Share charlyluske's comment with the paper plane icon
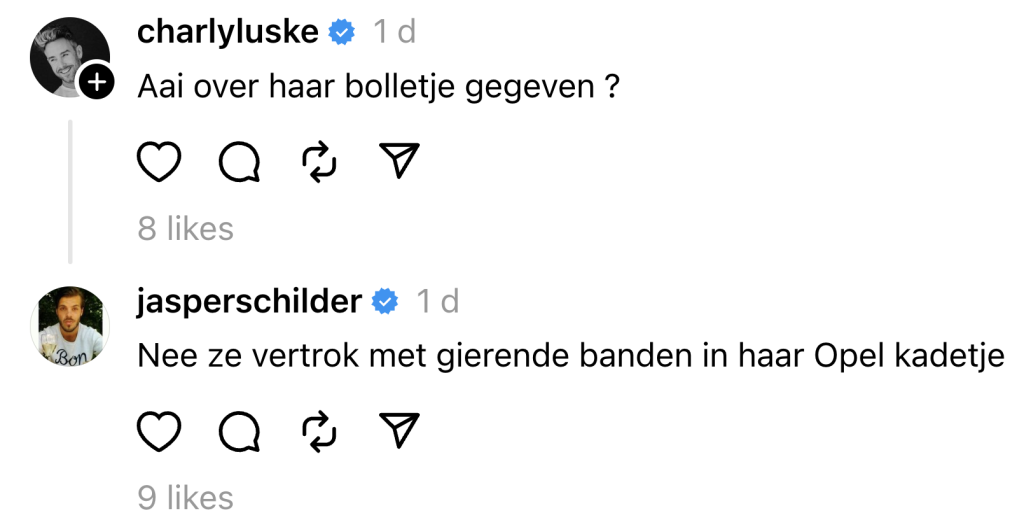The image size is (1024, 527). tap(399, 162)
